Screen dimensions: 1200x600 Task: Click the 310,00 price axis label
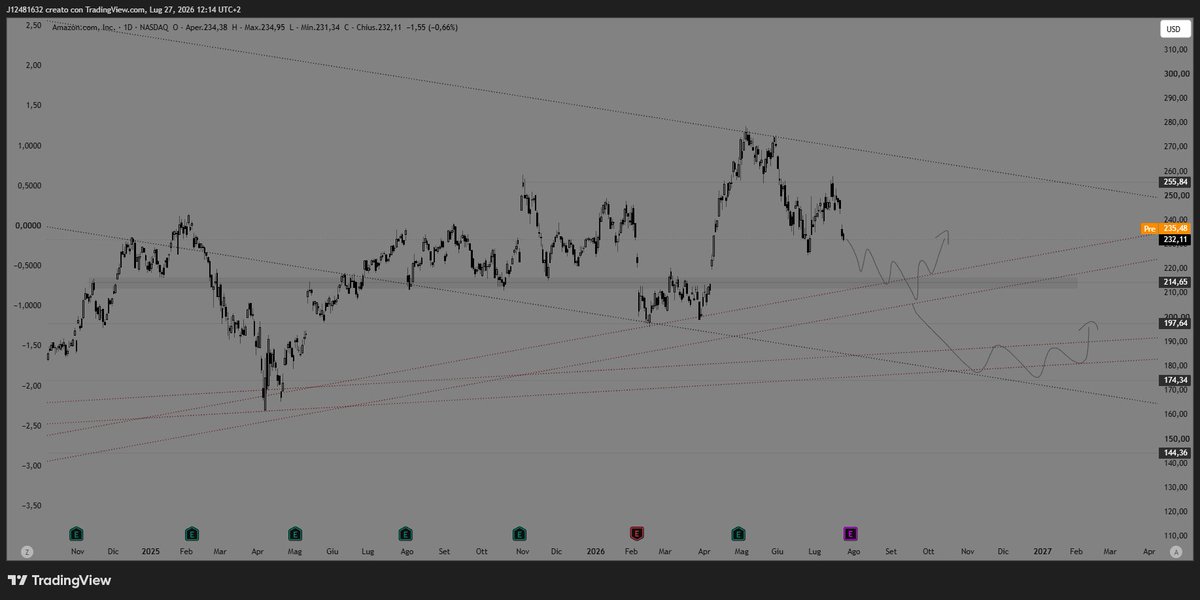pos(1174,49)
